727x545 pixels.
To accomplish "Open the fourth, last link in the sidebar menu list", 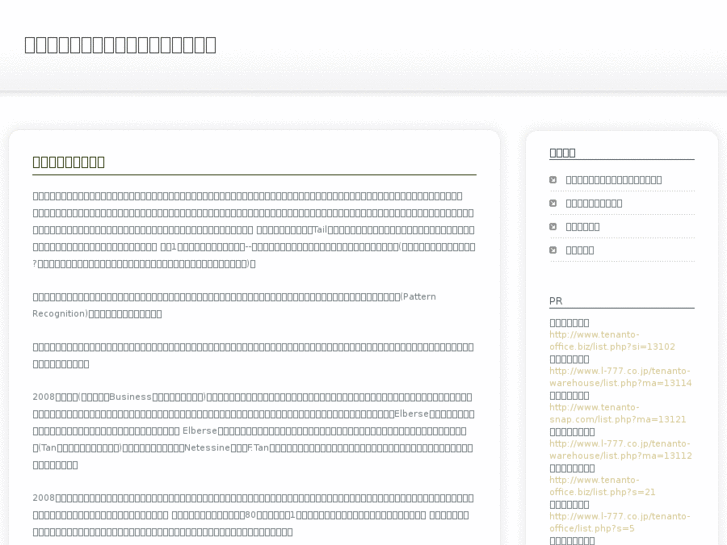I will (x=580, y=250).
